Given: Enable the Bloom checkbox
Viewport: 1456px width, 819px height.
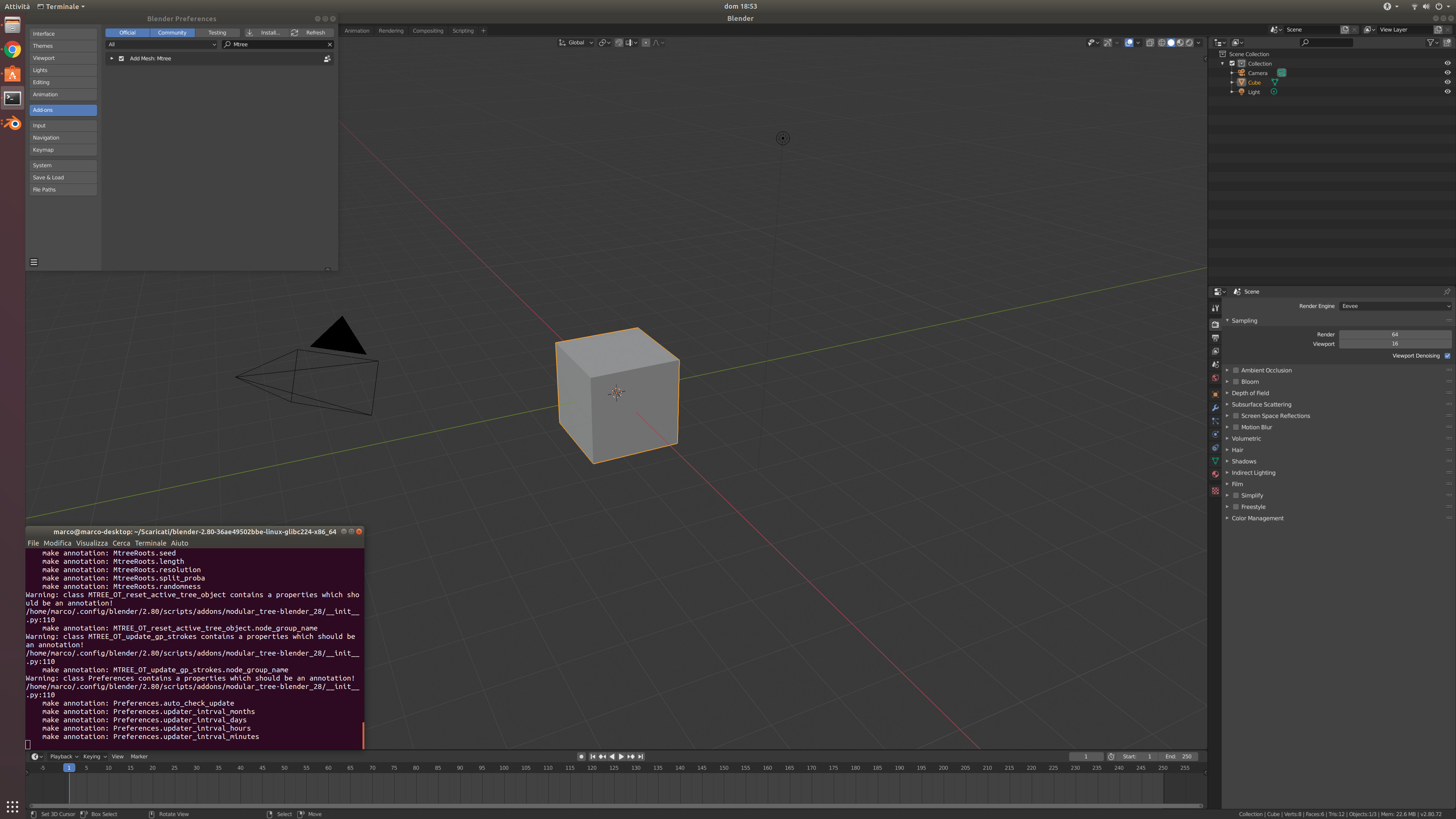Looking at the screenshot, I should pos(1236,381).
